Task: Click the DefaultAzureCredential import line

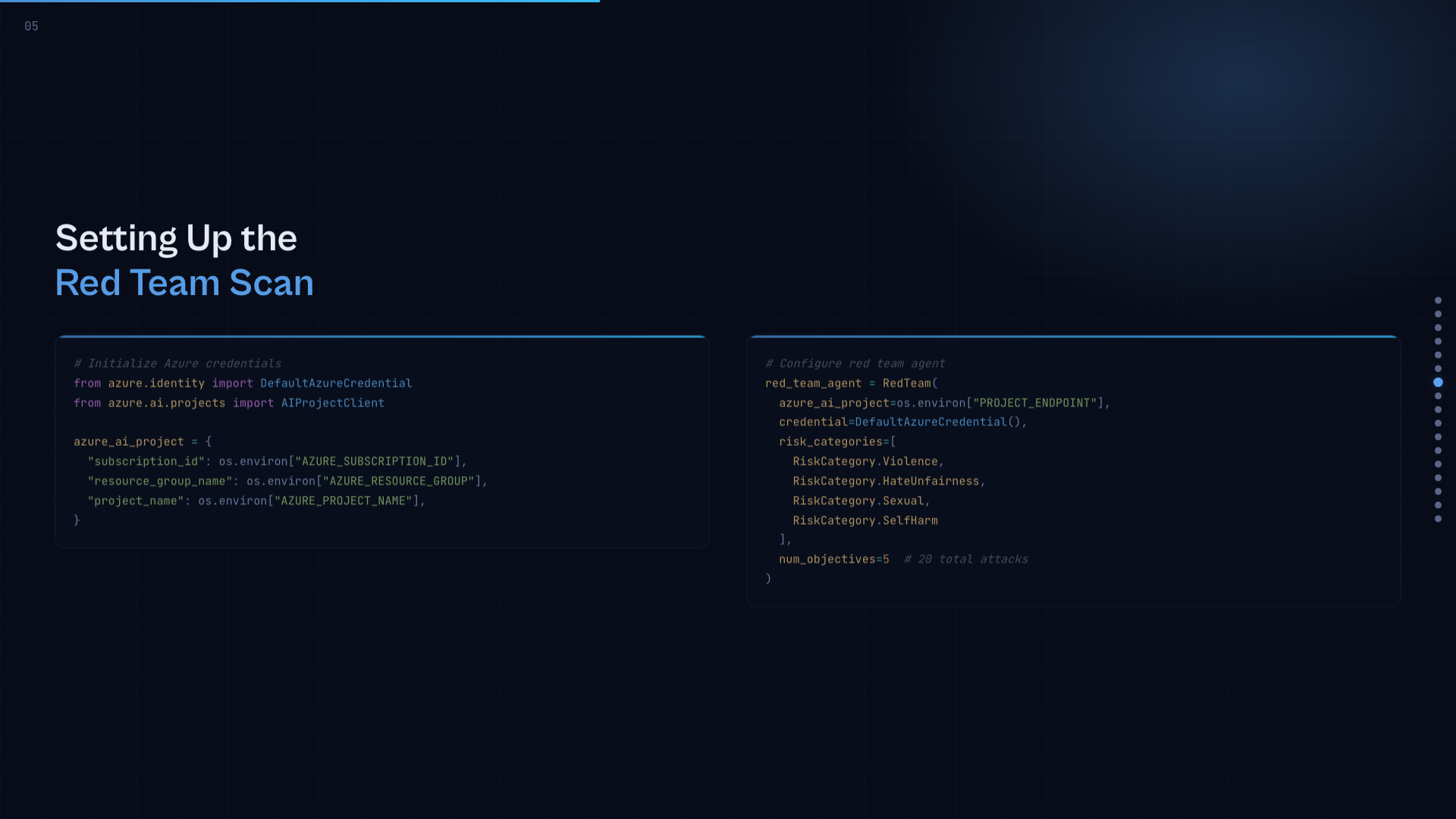Action: (x=243, y=384)
